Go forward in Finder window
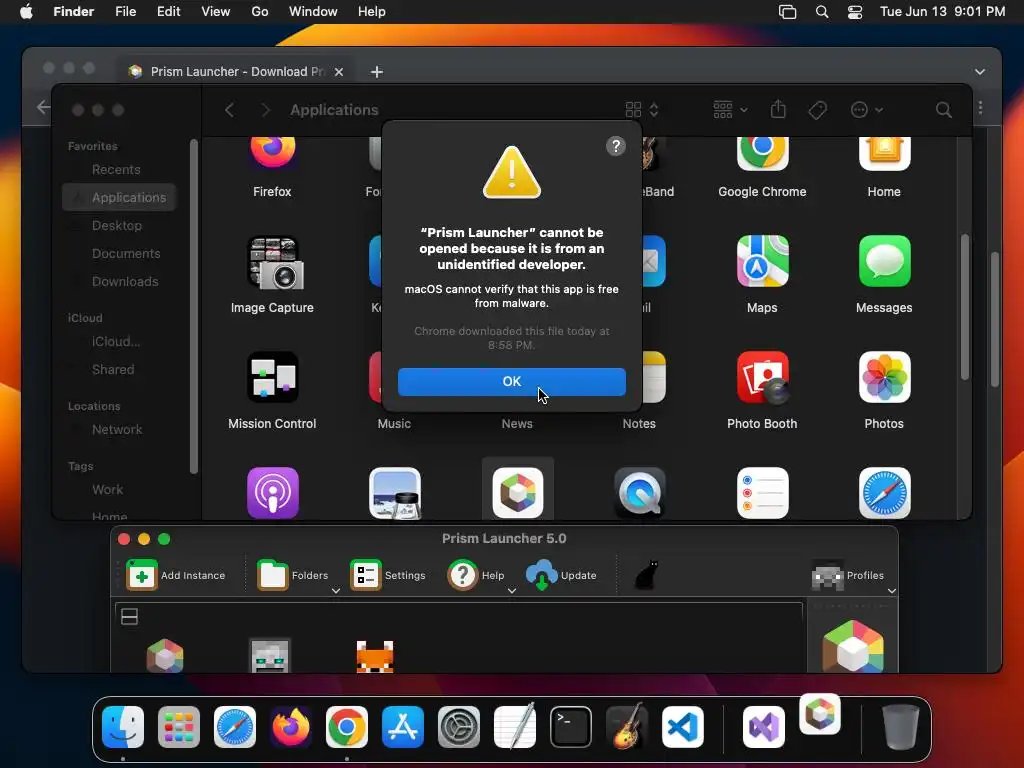1024x768 pixels. click(x=264, y=110)
